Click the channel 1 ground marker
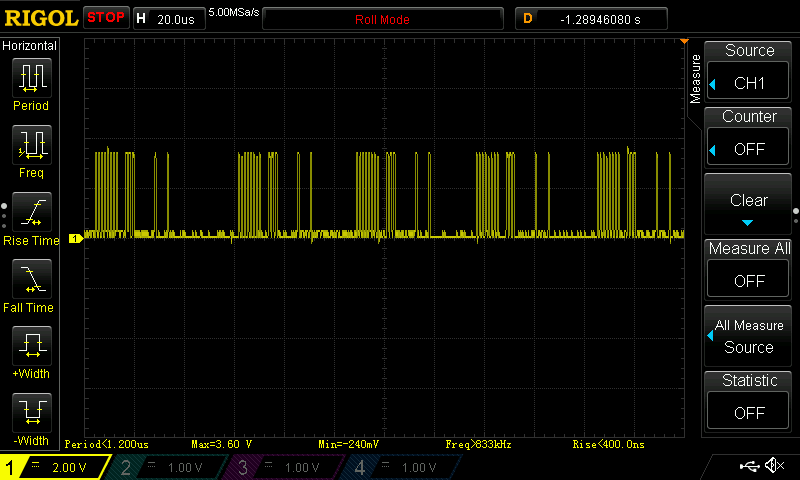Screen dimensions: 800x480 [76, 238]
